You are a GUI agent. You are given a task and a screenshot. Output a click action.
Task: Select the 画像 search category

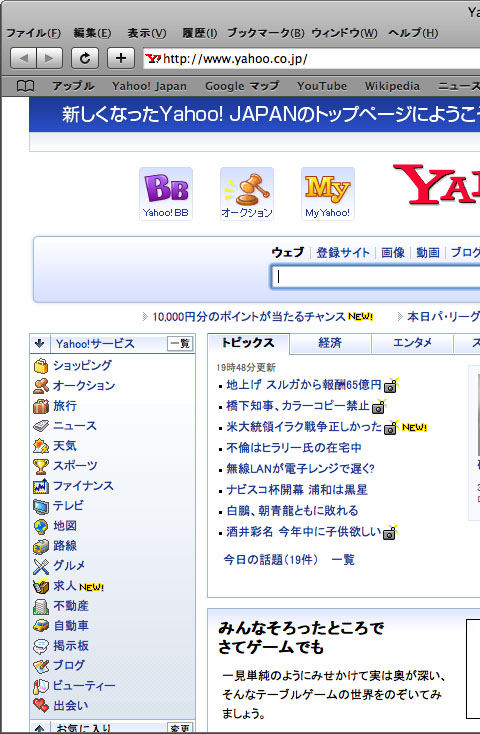coord(393,253)
